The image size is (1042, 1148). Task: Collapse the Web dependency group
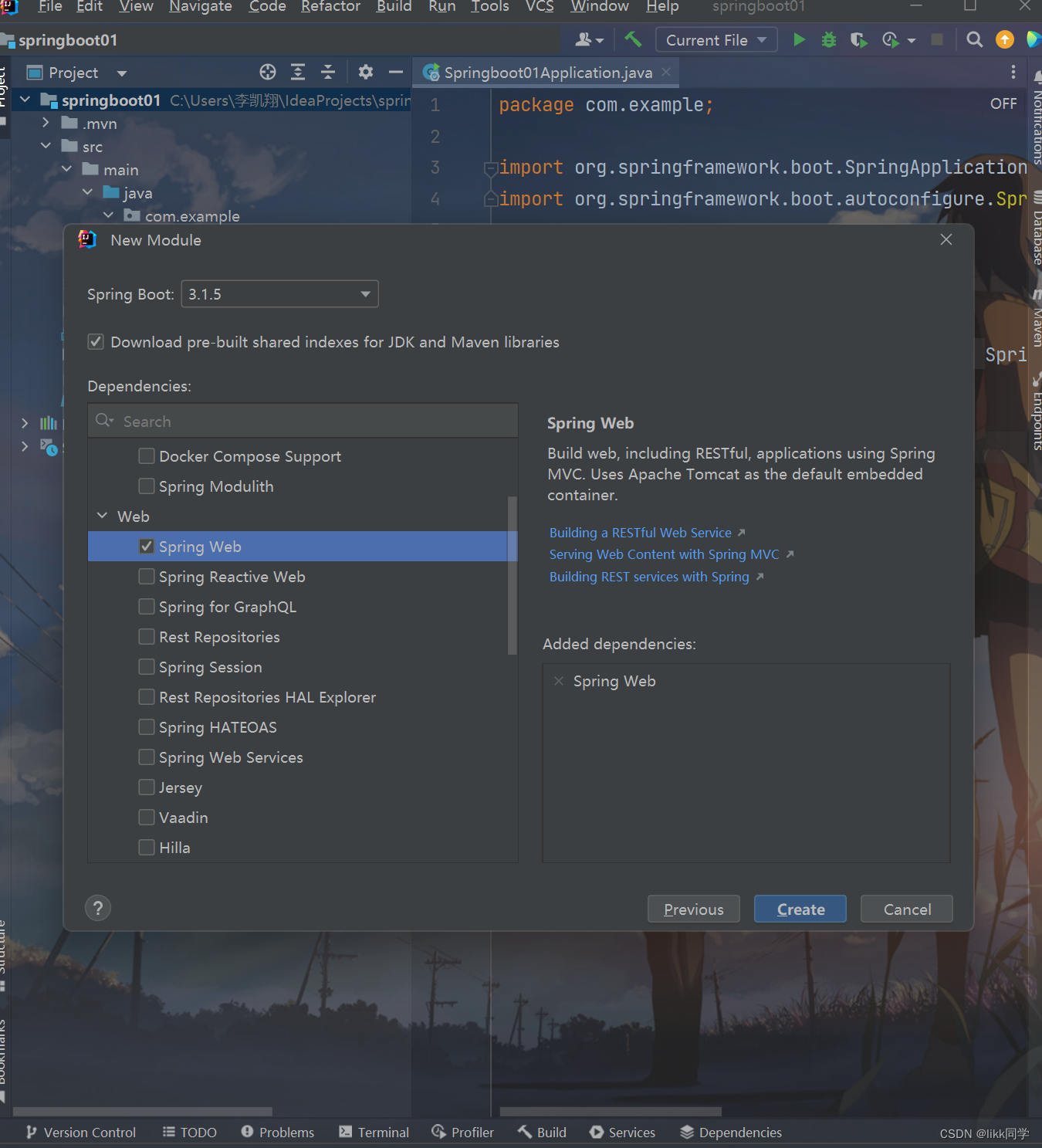coord(102,516)
